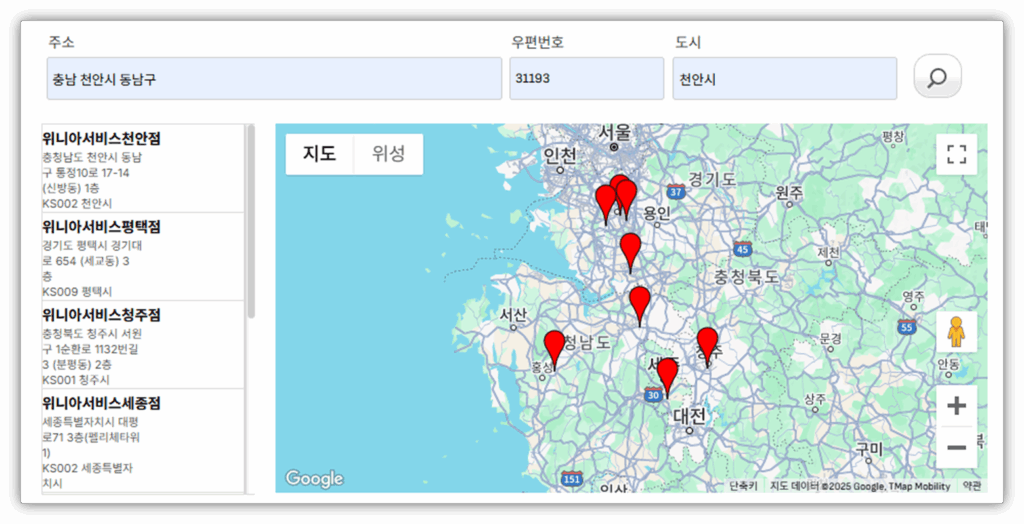Click address line 로 654 (세교동) 3
This screenshot has width=1024, height=524.
86,261
